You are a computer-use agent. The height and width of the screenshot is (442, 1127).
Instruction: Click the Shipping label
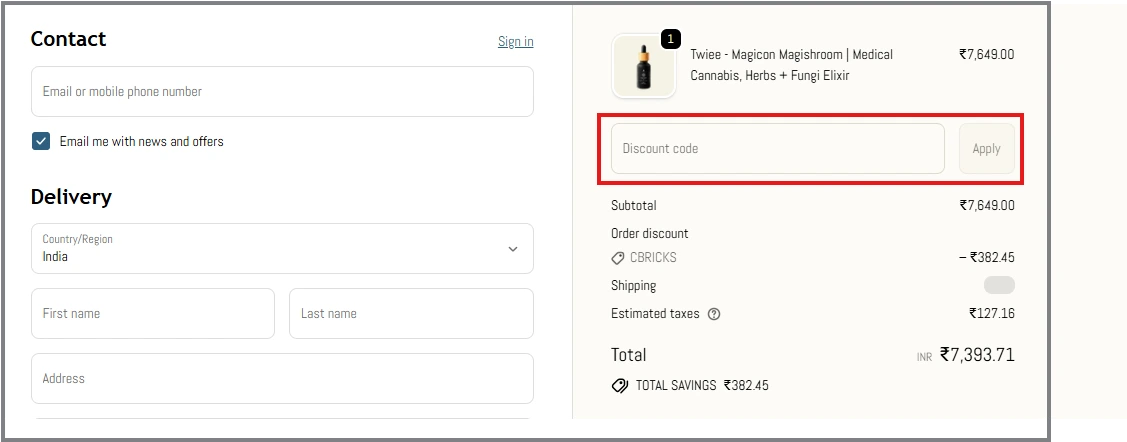pos(633,285)
